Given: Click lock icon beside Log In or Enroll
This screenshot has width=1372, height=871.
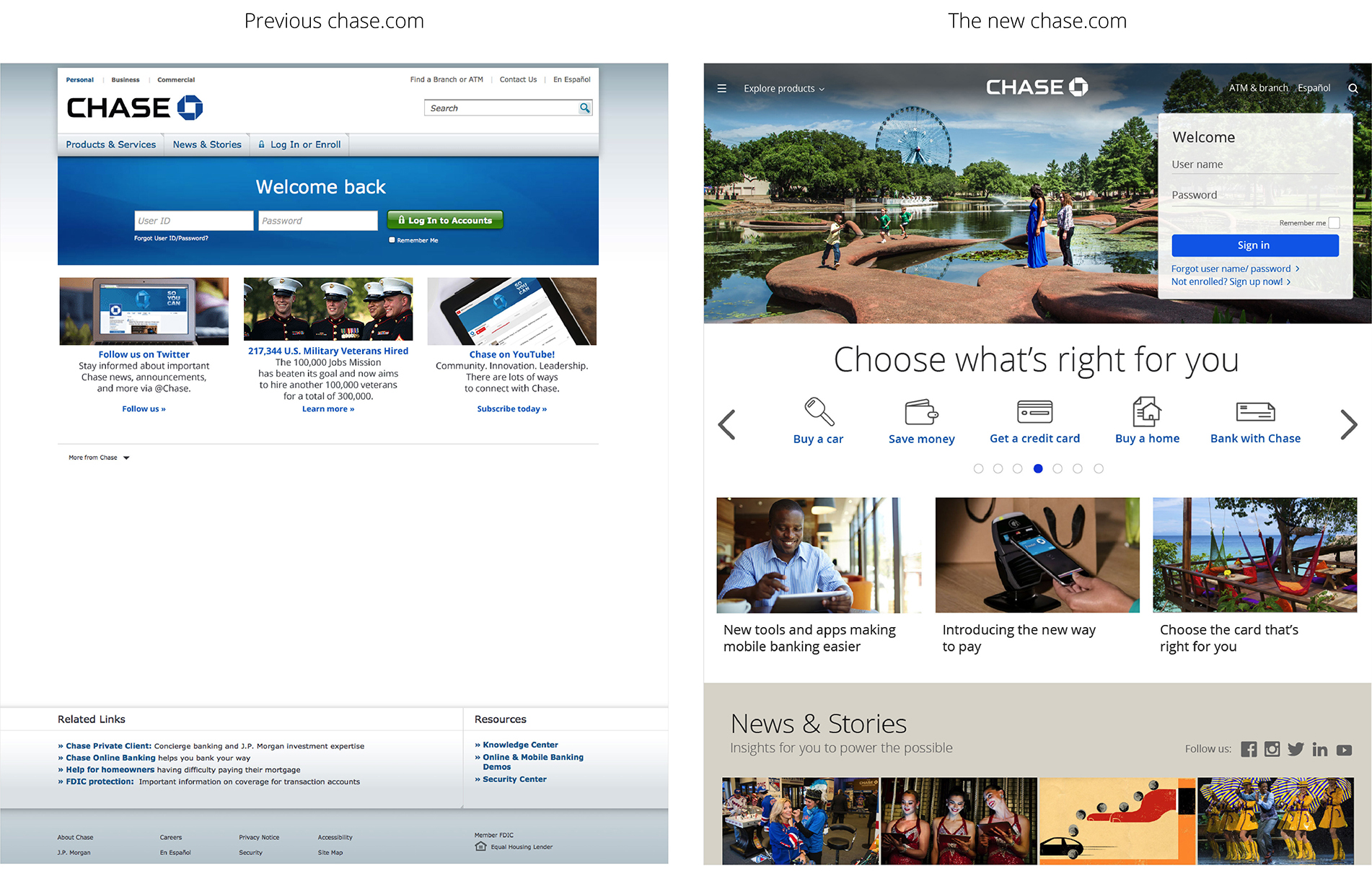Looking at the screenshot, I should coord(262,144).
